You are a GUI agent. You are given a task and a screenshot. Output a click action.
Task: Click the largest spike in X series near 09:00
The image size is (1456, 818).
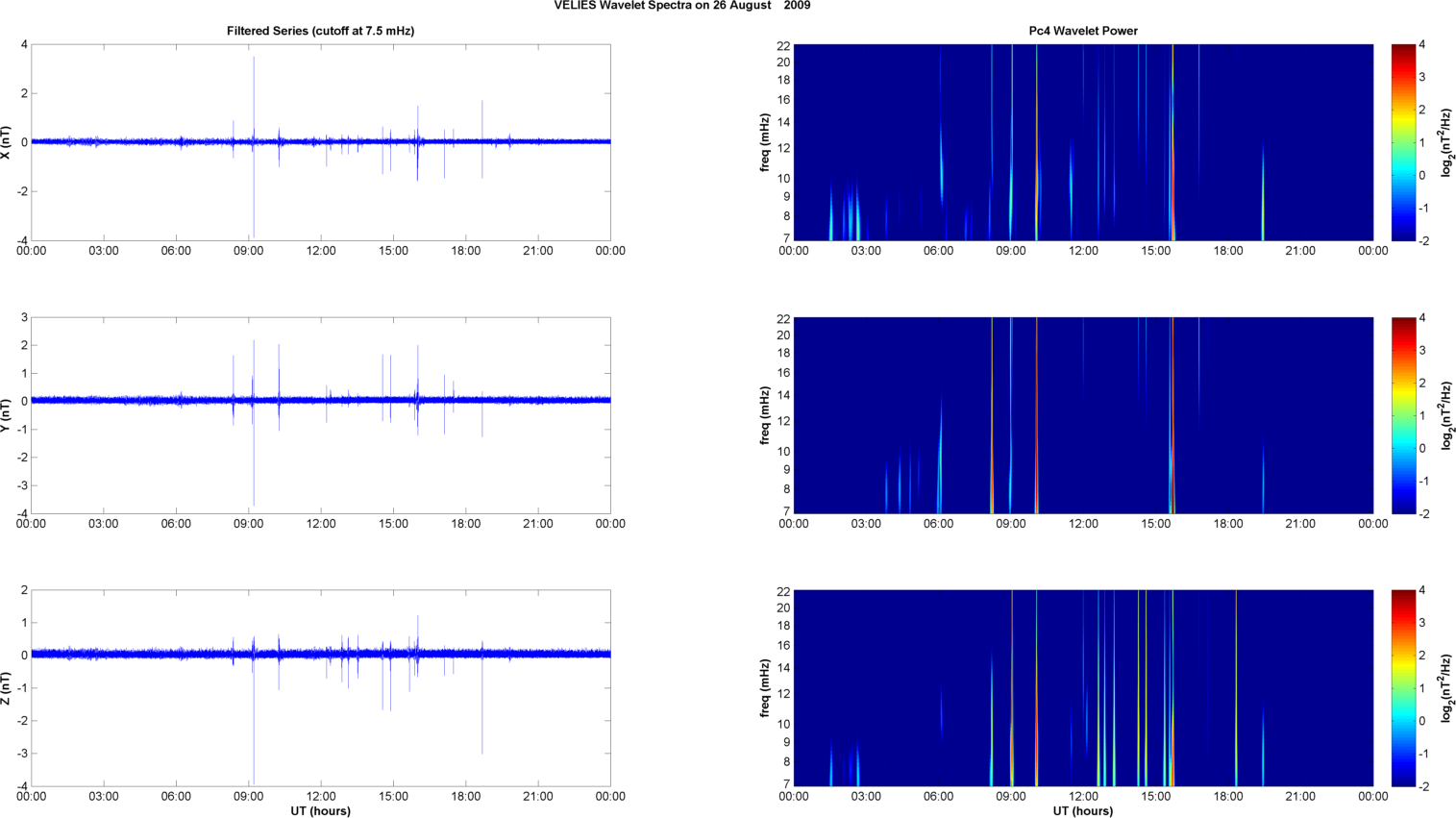(x=254, y=96)
